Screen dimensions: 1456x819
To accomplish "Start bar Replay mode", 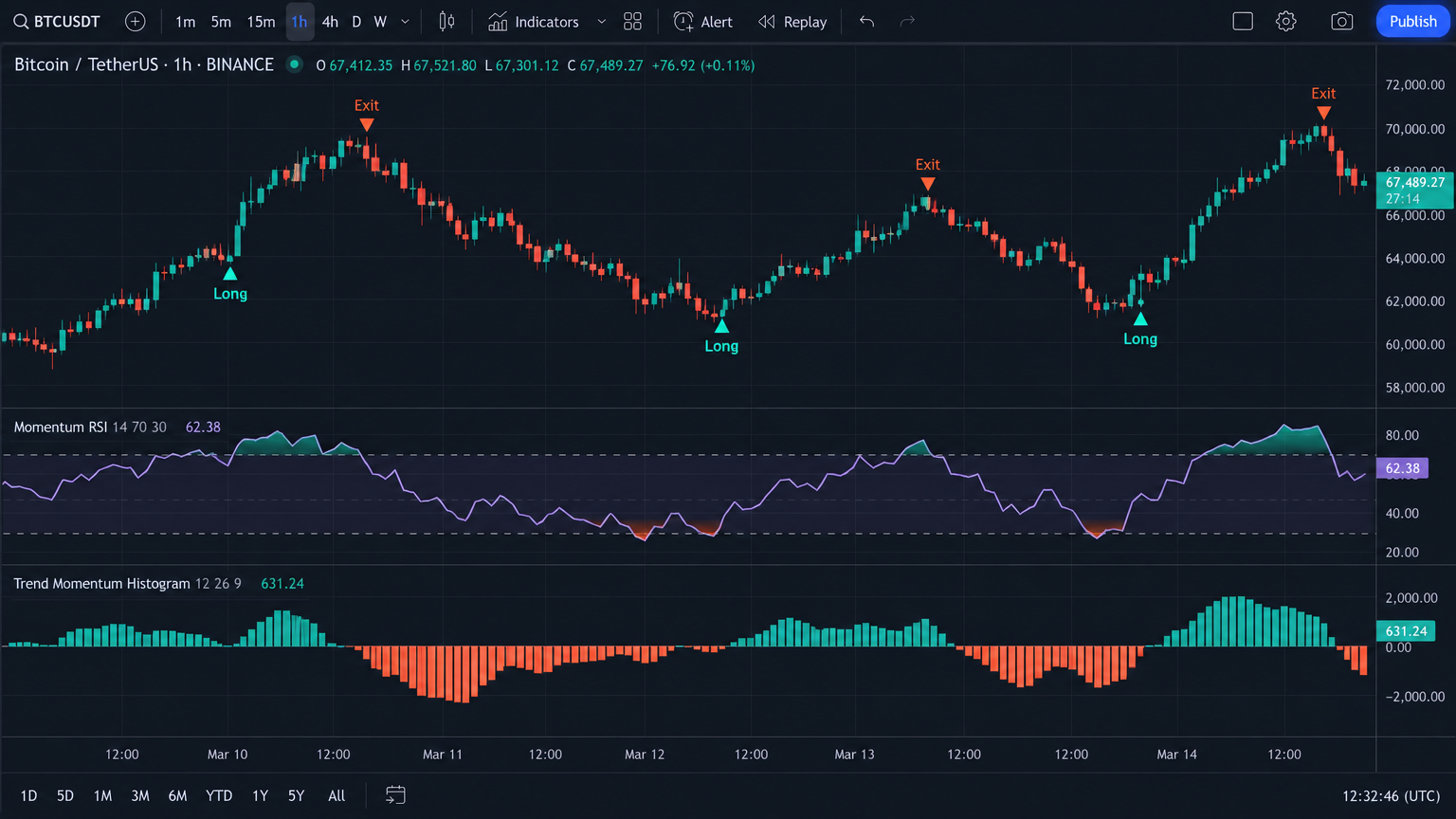I will [792, 21].
